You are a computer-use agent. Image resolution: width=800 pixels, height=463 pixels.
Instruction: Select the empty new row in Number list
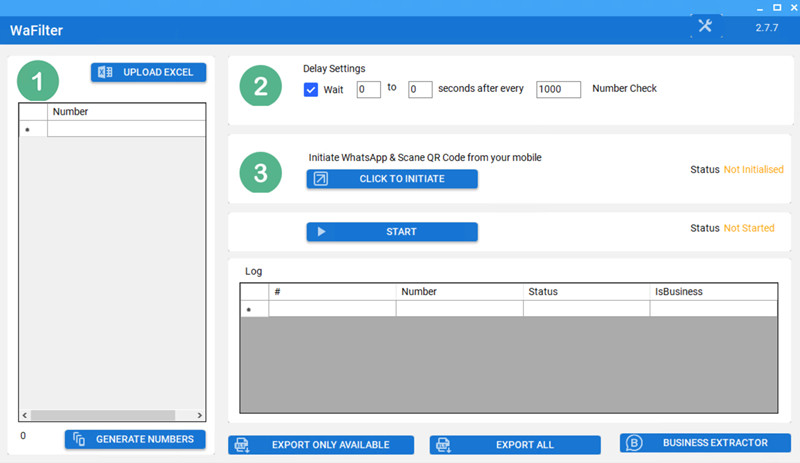point(127,129)
